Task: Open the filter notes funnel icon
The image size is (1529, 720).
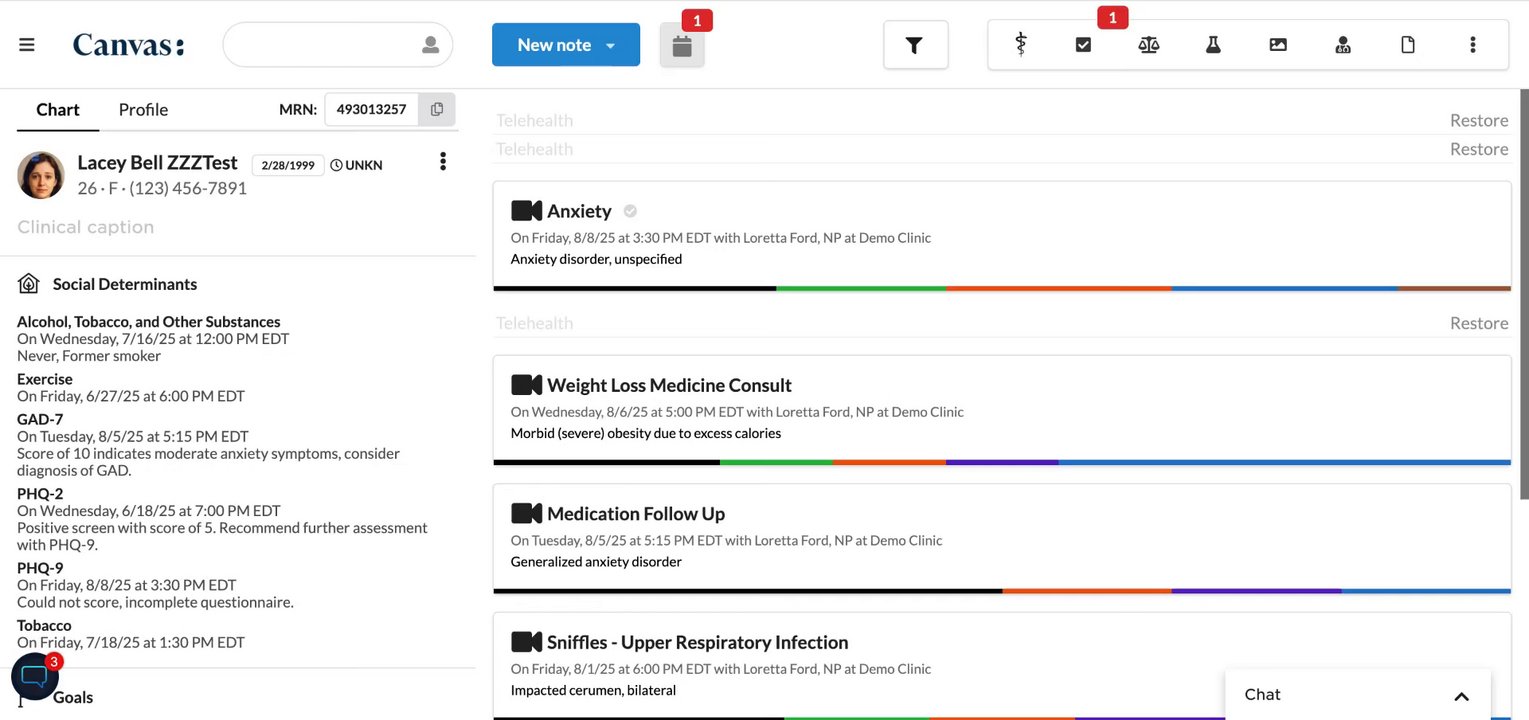Action: click(914, 45)
